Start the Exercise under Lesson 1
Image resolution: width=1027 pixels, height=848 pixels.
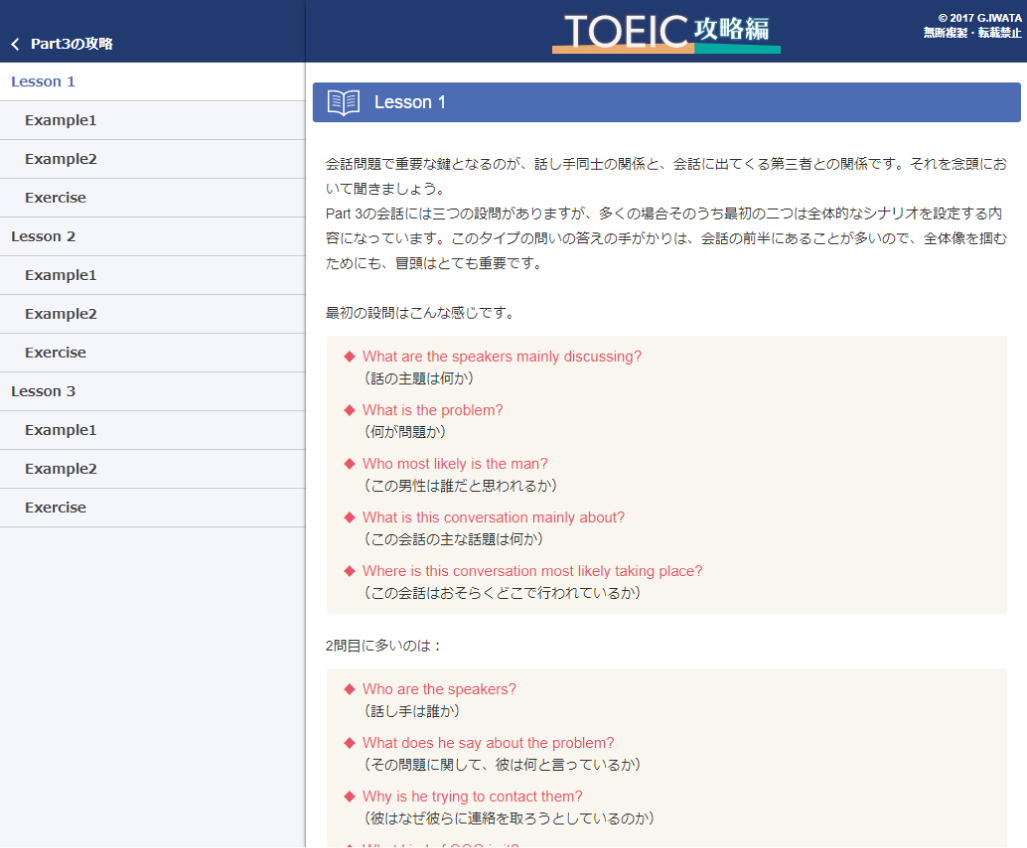[55, 198]
